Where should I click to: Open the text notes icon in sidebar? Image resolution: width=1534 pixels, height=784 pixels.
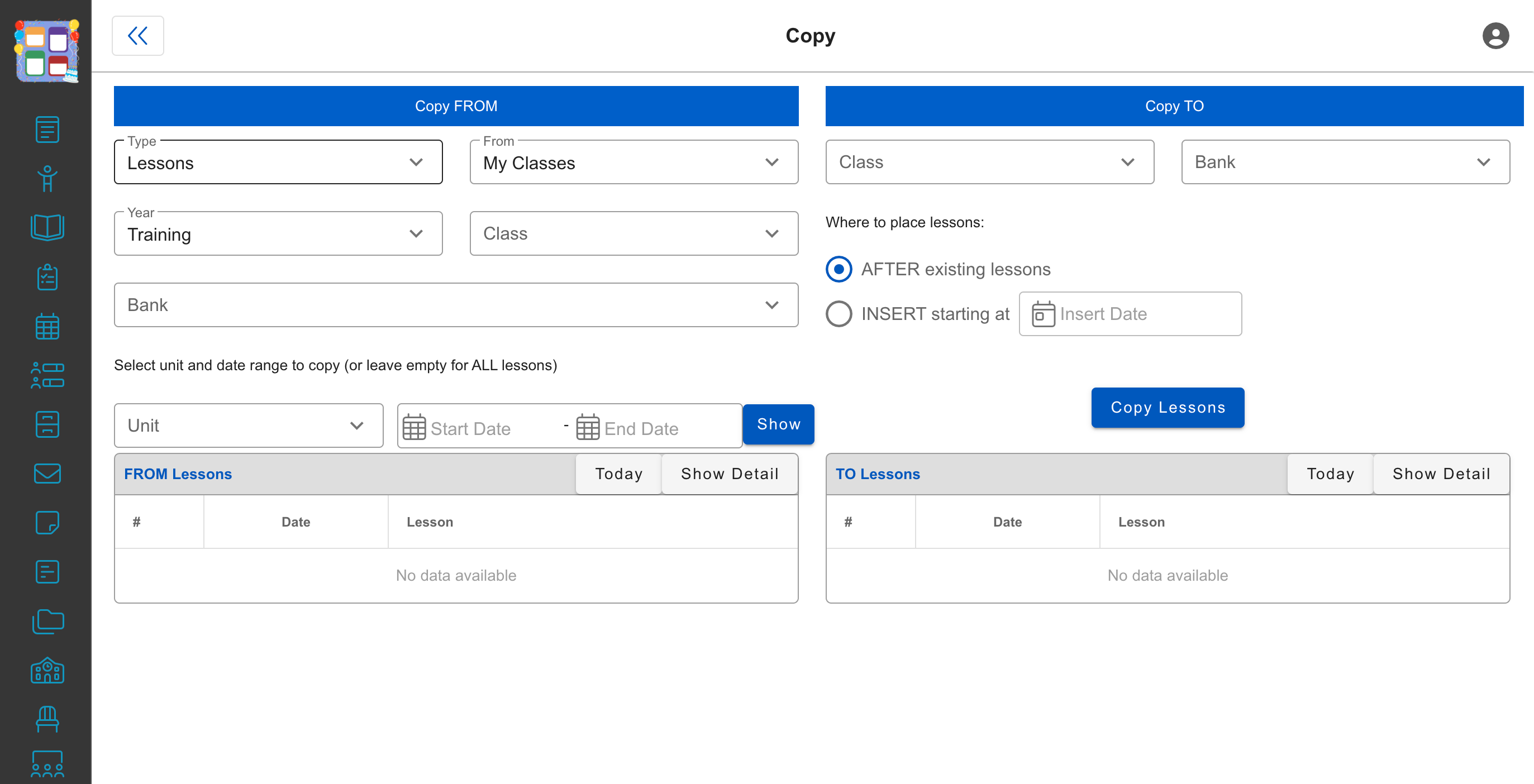[x=47, y=571]
